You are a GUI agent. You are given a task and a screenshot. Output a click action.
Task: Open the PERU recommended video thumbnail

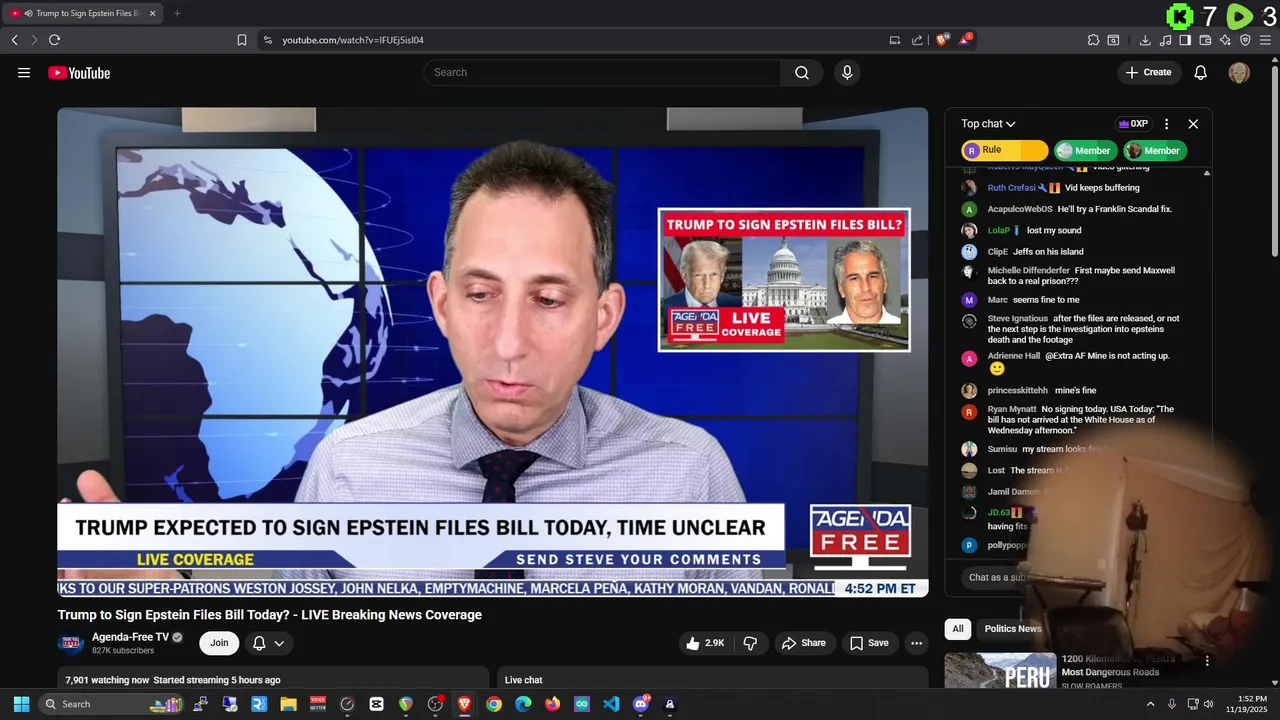tap(1000, 671)
